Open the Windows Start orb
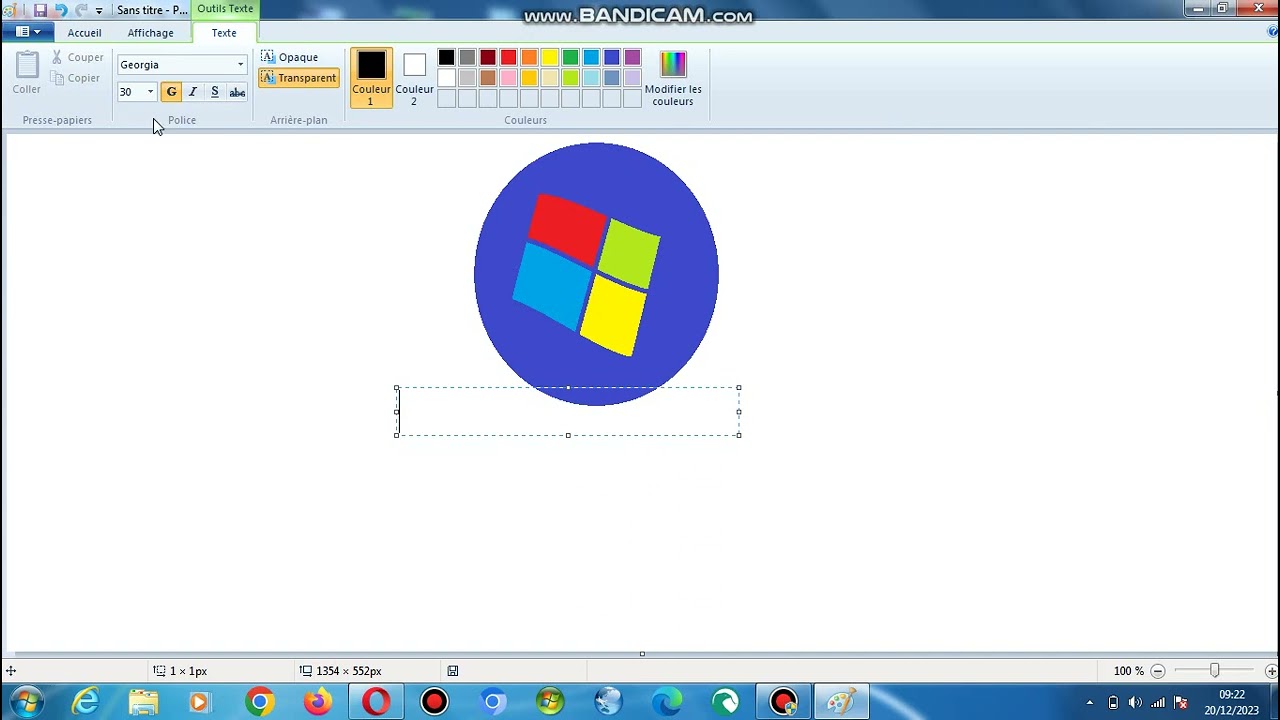Viewport: 1280px width, 720px height. 27,702
